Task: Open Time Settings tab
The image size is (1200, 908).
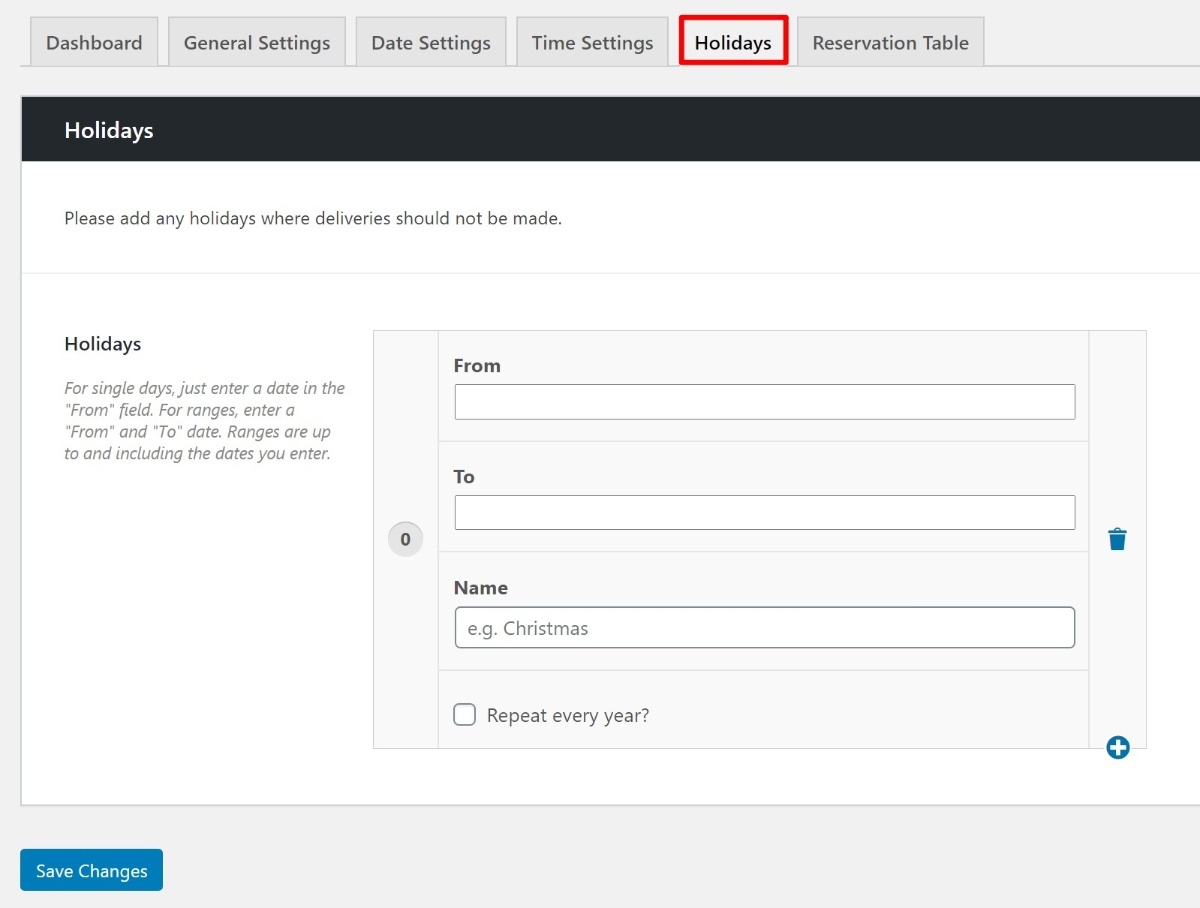Action: (x=592, y=43)
